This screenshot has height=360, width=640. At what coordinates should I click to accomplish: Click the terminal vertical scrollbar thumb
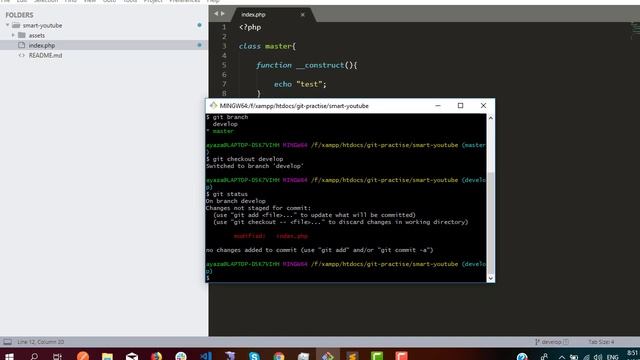click(x=491, y=222)
